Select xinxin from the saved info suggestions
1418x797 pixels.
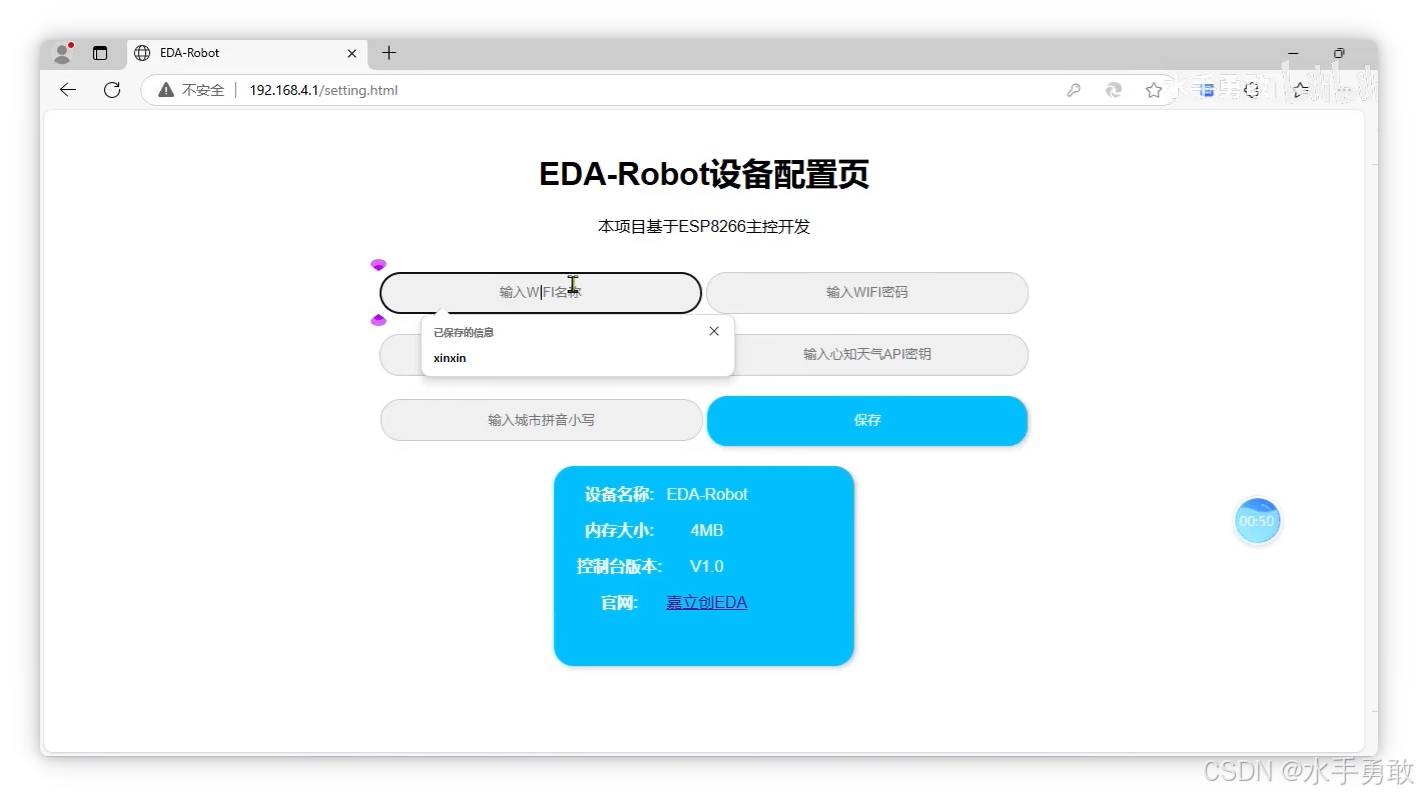tap(449, 357)
